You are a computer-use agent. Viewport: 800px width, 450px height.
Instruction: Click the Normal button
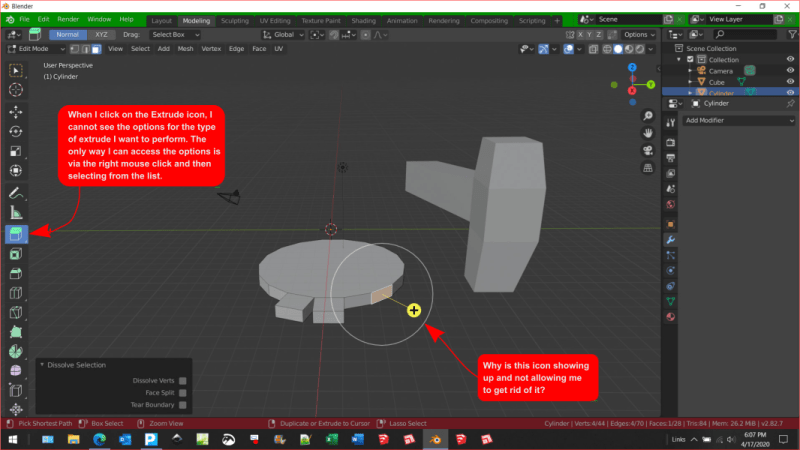pos(67,35)
